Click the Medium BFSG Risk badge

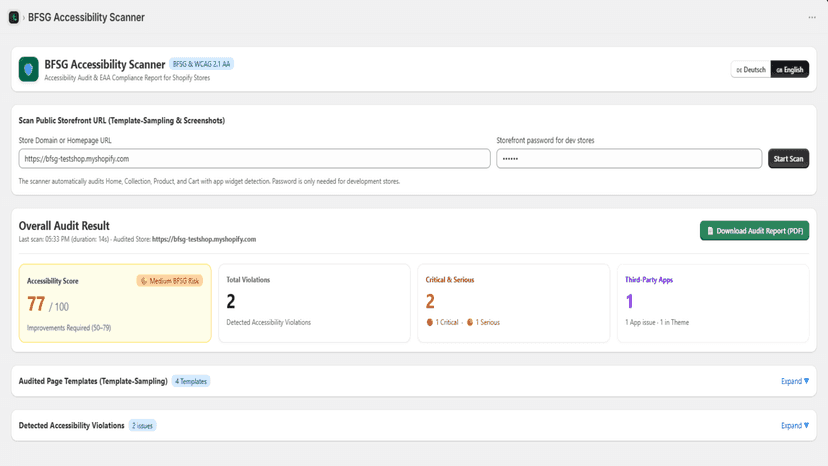coord(170,281)
